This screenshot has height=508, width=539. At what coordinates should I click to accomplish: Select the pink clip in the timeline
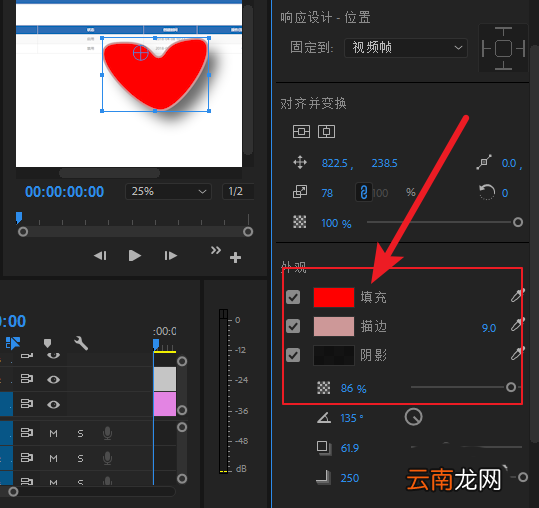[165, 404]
